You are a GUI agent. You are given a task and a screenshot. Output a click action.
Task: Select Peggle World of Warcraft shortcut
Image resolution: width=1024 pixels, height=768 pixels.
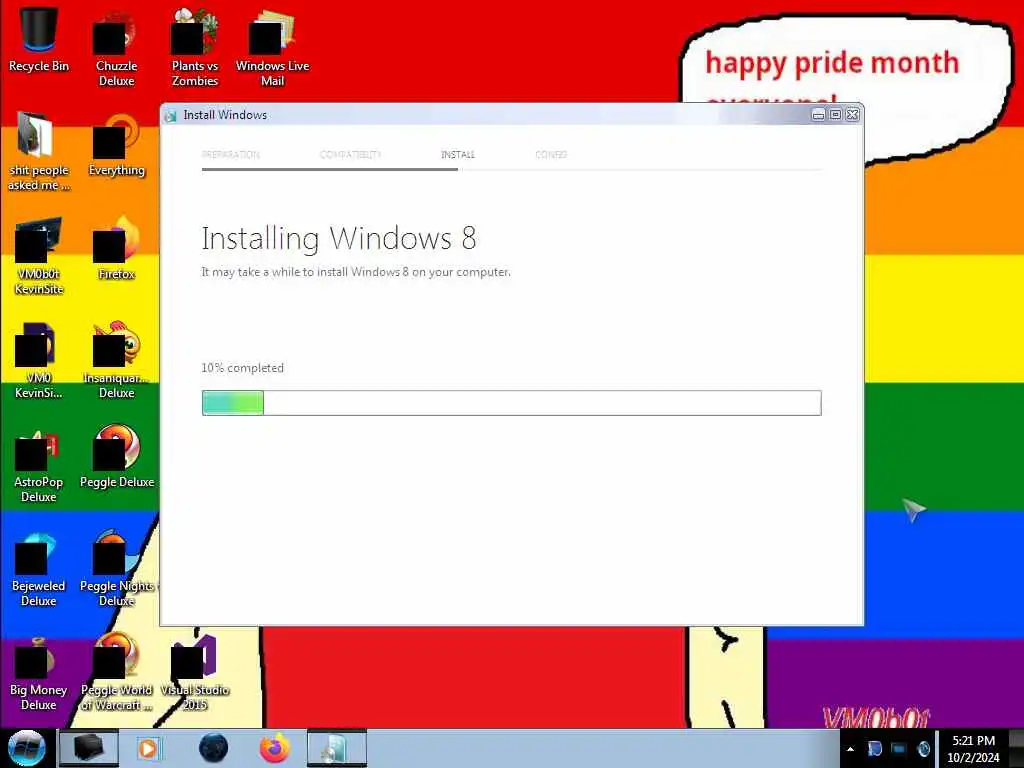click(116, 673)
